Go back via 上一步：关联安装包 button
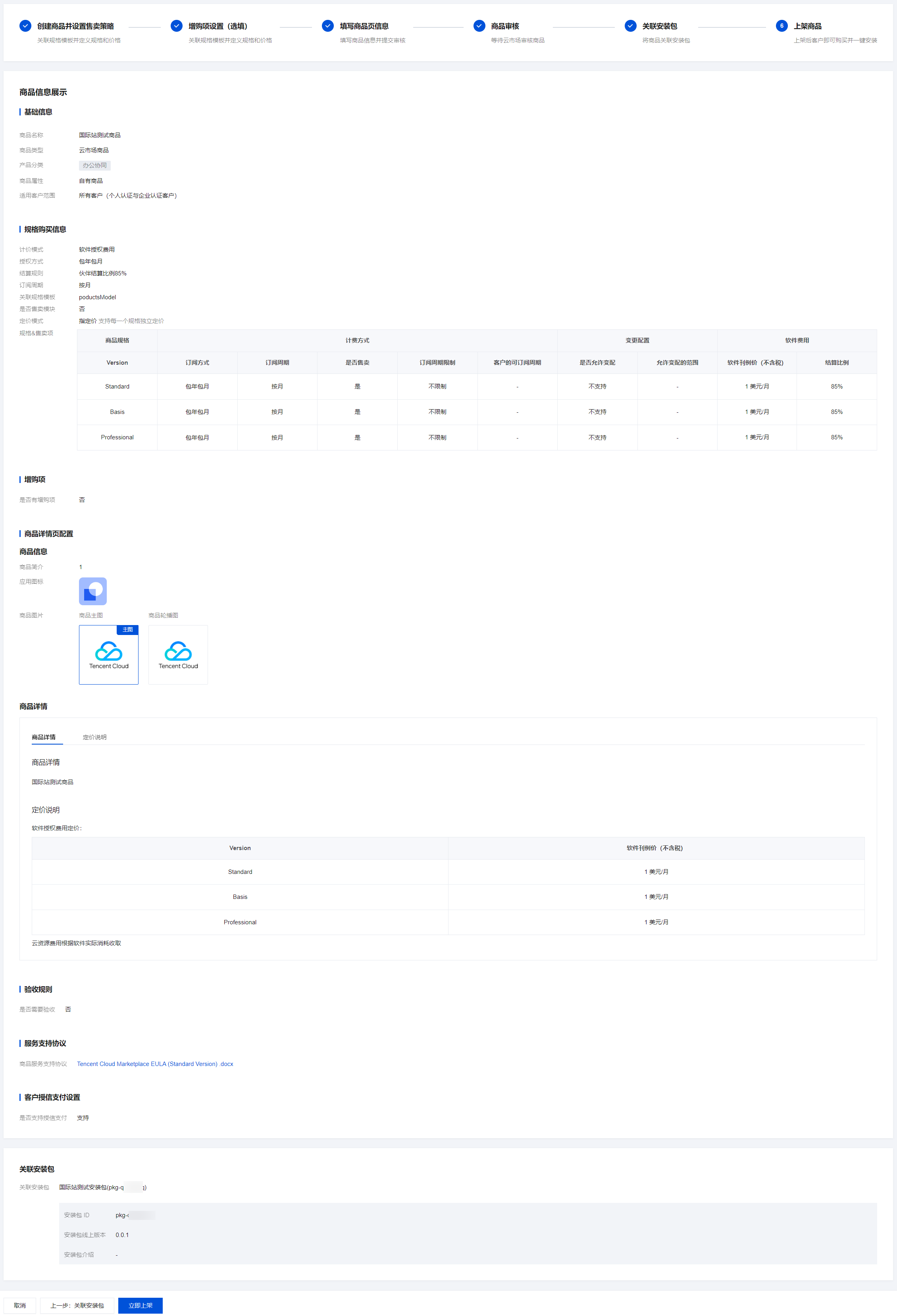This screenshot has width=897, height=1316. [x=77, y=1305]
